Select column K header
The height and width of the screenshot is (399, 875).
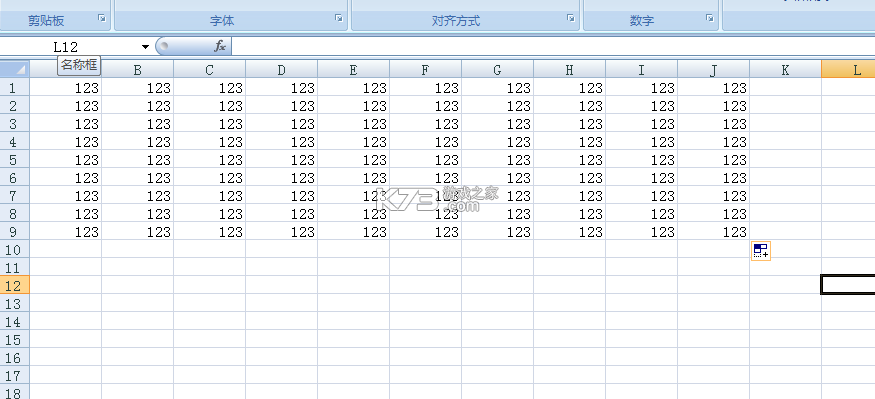click(x=785, y=69)
